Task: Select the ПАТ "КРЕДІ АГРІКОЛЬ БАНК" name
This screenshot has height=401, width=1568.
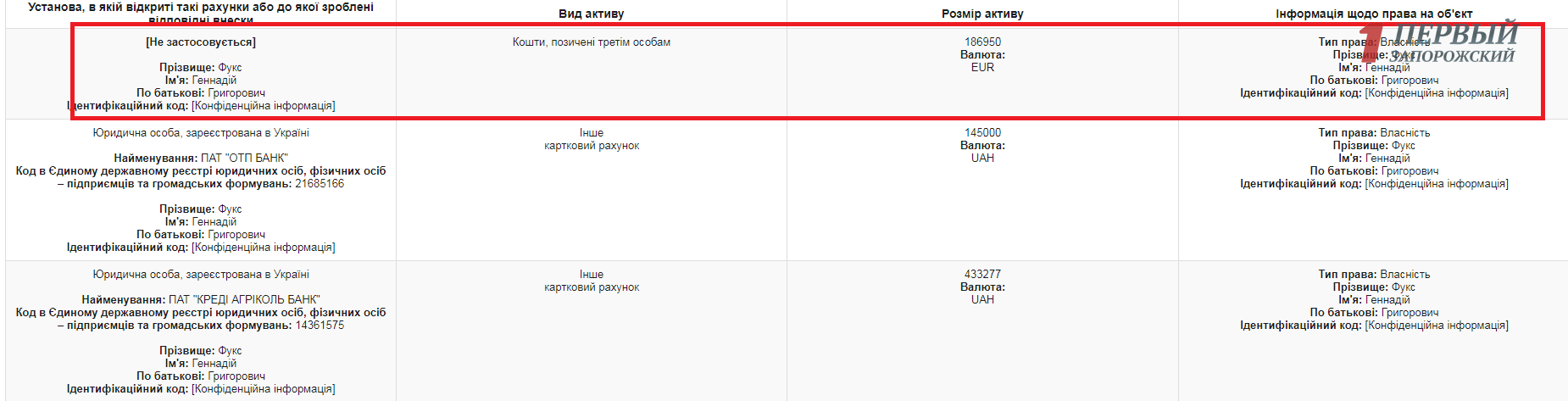Action: pyautogui.click(x=244, y=299)
